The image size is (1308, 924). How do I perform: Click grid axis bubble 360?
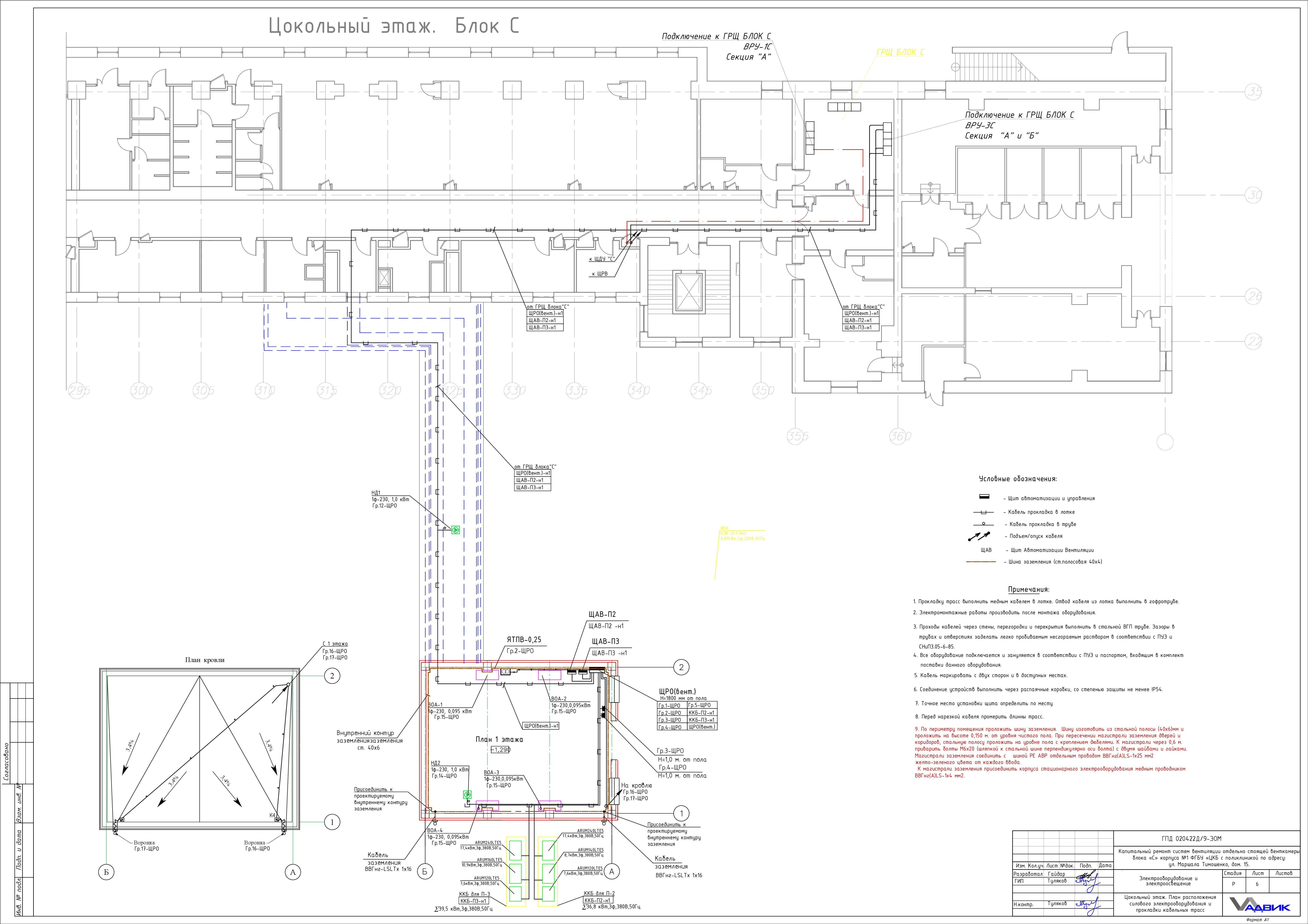pyautogui.click(x=900, y=436)
